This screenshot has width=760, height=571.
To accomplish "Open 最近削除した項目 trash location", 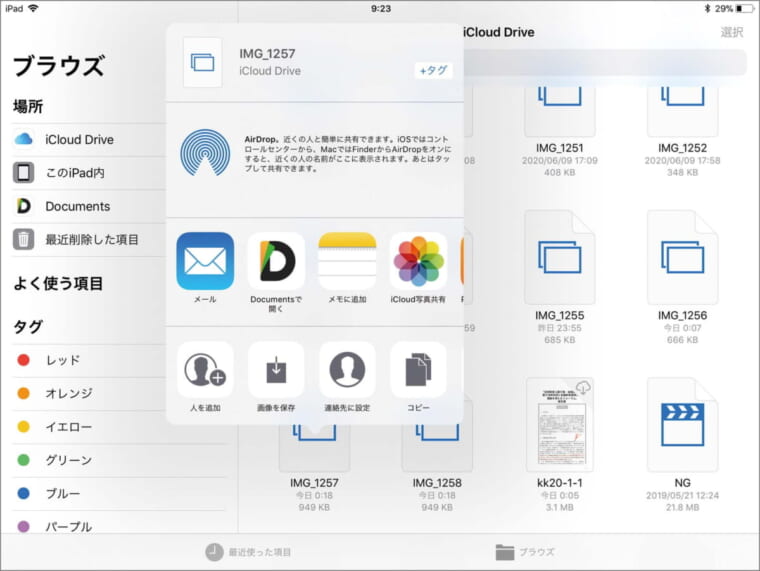I will [91, 239].
